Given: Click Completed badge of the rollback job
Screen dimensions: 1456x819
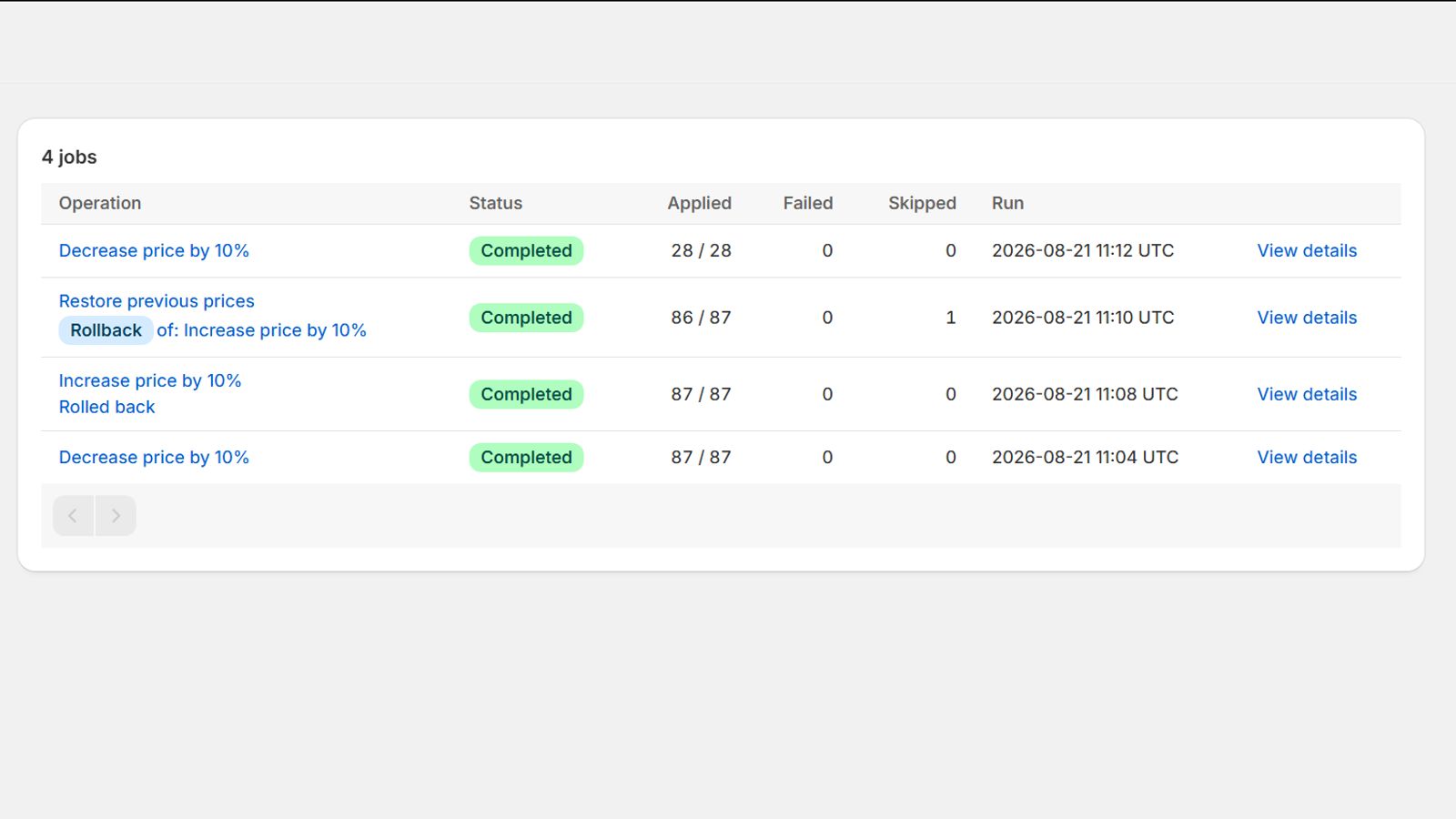Looking at the screenshot, I should [526, 318].
